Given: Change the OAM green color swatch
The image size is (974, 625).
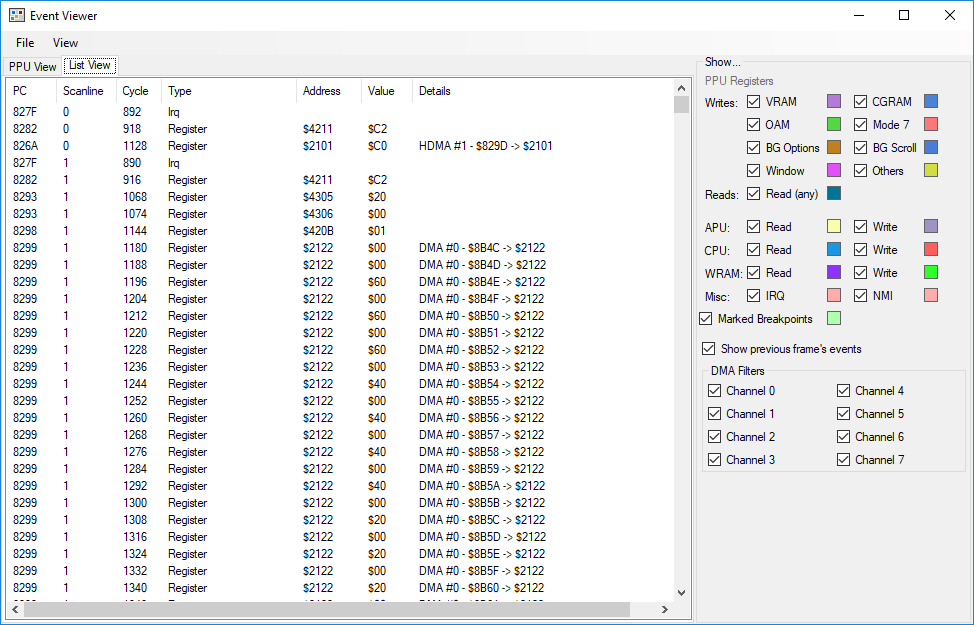Looking at the screenshot, I should pyautogui.click(x=834, y=124).
